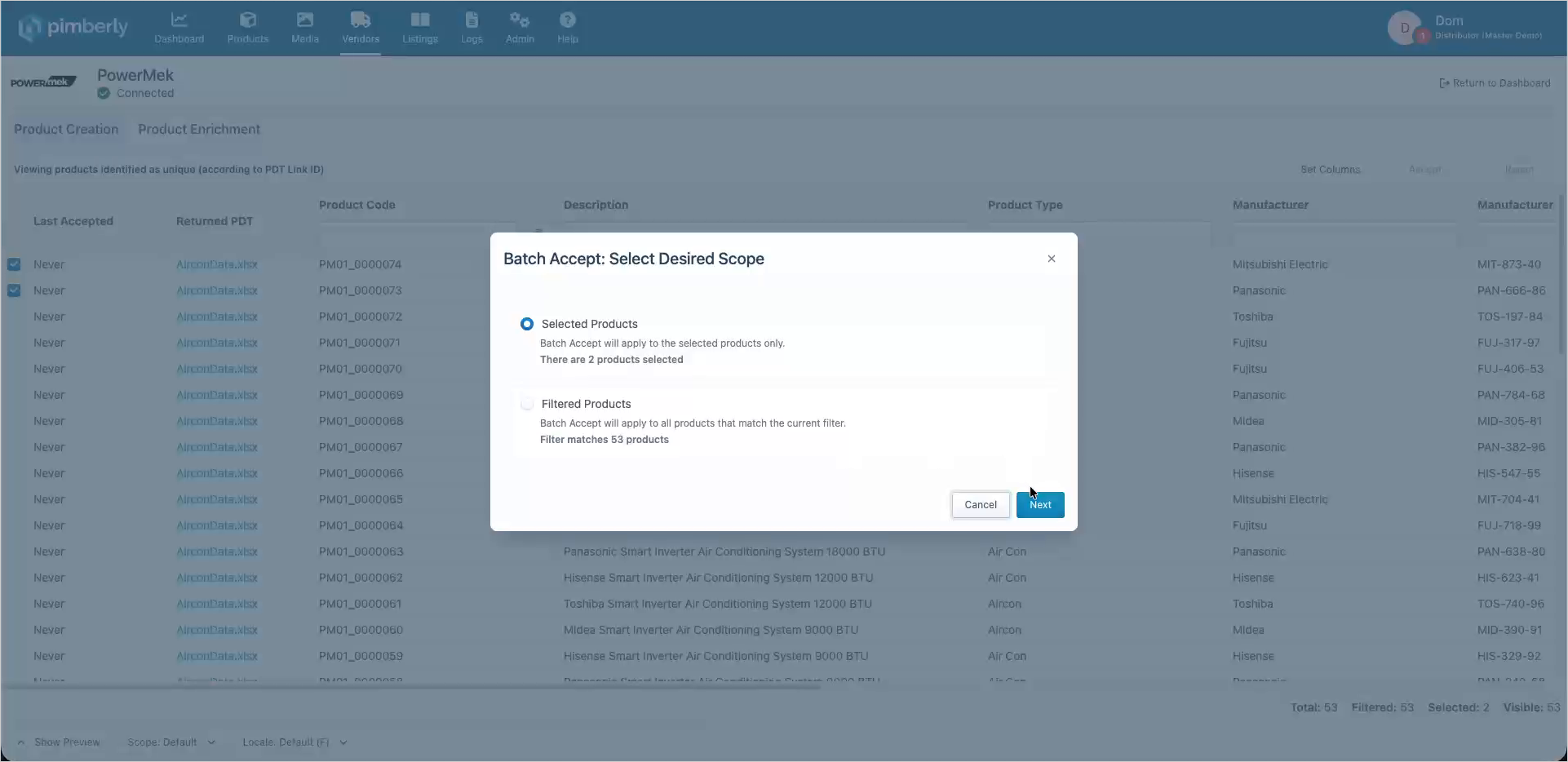This screenshot has width=1568, height=762.
Task: Click the Last Accepted column header
Action: (x=73, y=221)
